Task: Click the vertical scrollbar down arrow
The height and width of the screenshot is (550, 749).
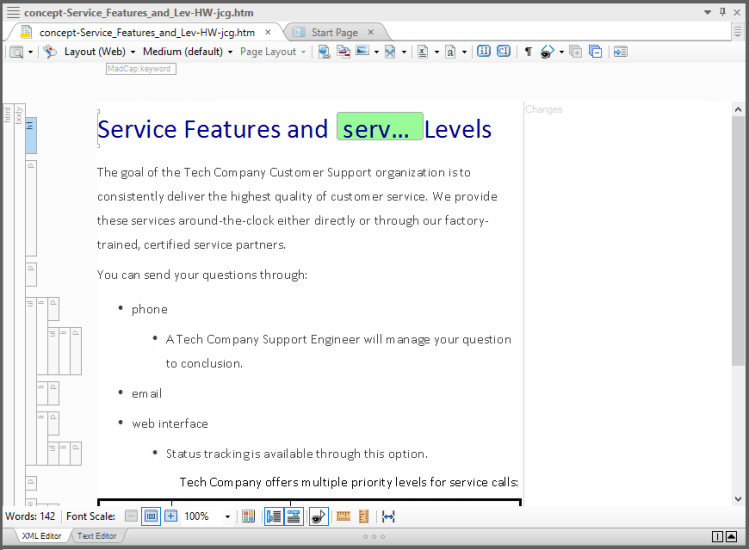Action: [739, 498]
